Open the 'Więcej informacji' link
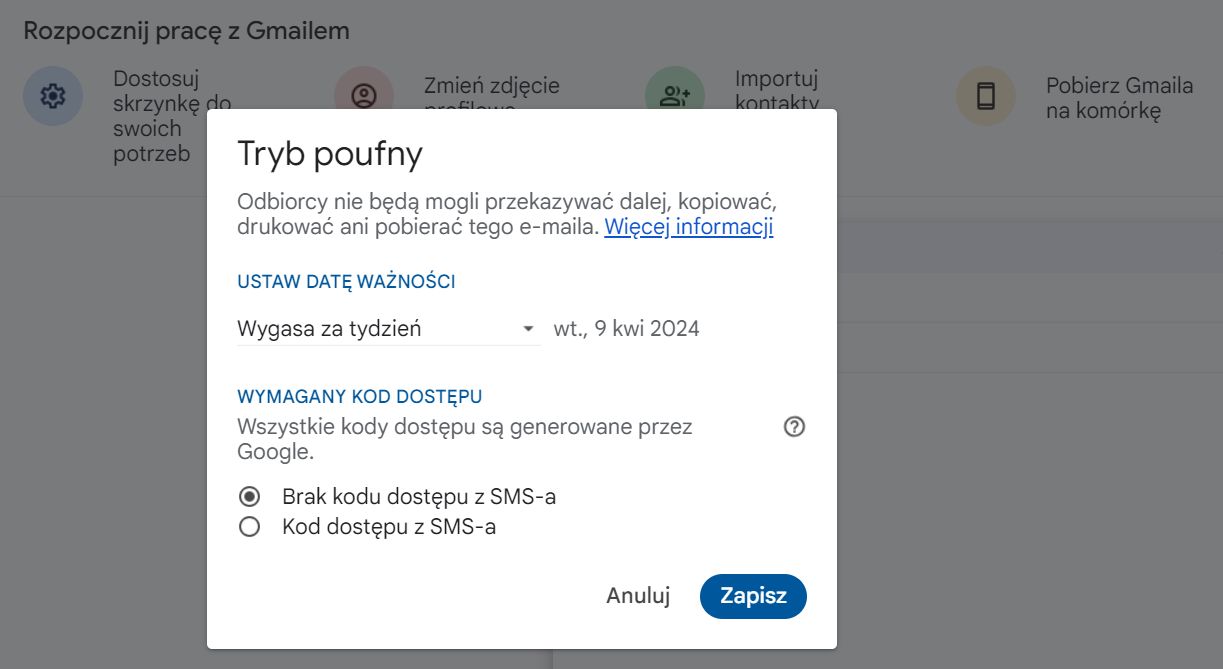1223x669 pixels. (x=689, y=227)
